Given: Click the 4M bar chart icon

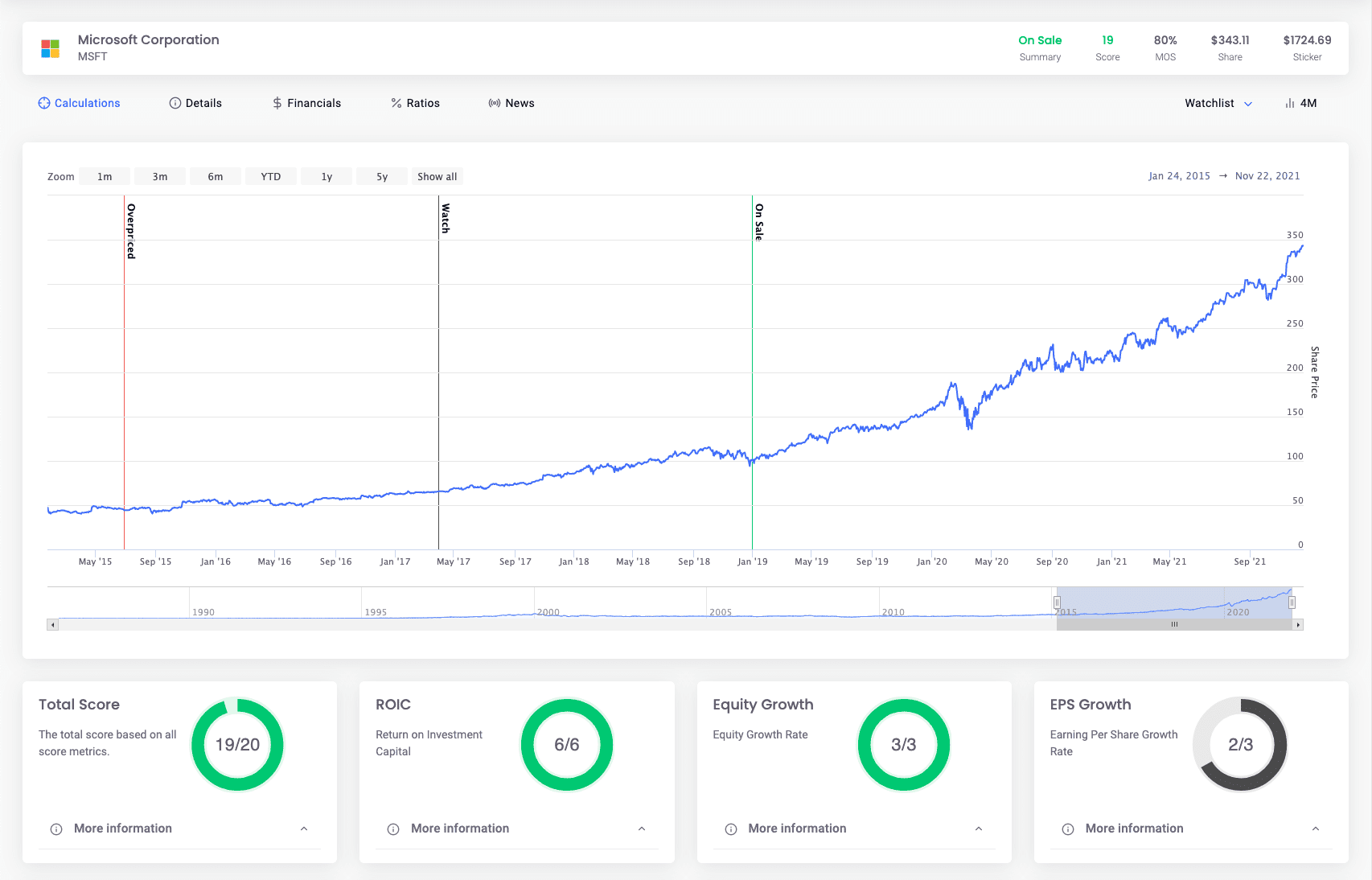Looking at the screenshot, I should 1290,103.
